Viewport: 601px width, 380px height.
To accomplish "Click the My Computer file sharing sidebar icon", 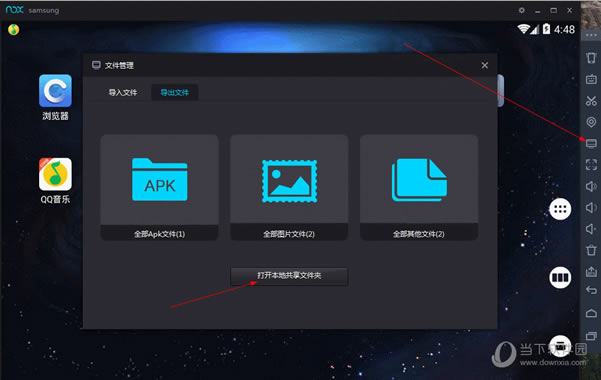I will (x=591, y=143).
